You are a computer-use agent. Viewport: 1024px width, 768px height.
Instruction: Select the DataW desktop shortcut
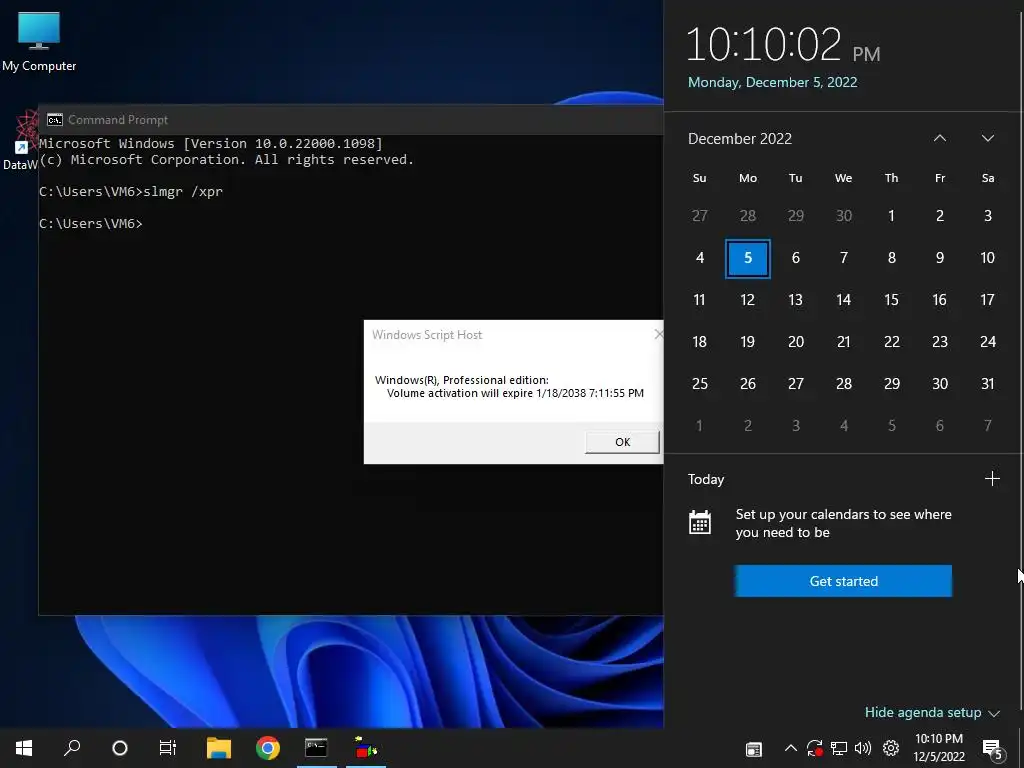[x=20, y=141]
